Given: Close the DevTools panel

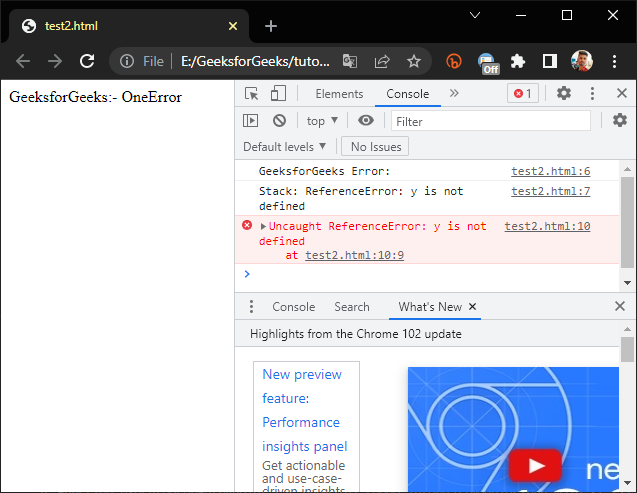Looking at the screenshot, I should [622, 93].
